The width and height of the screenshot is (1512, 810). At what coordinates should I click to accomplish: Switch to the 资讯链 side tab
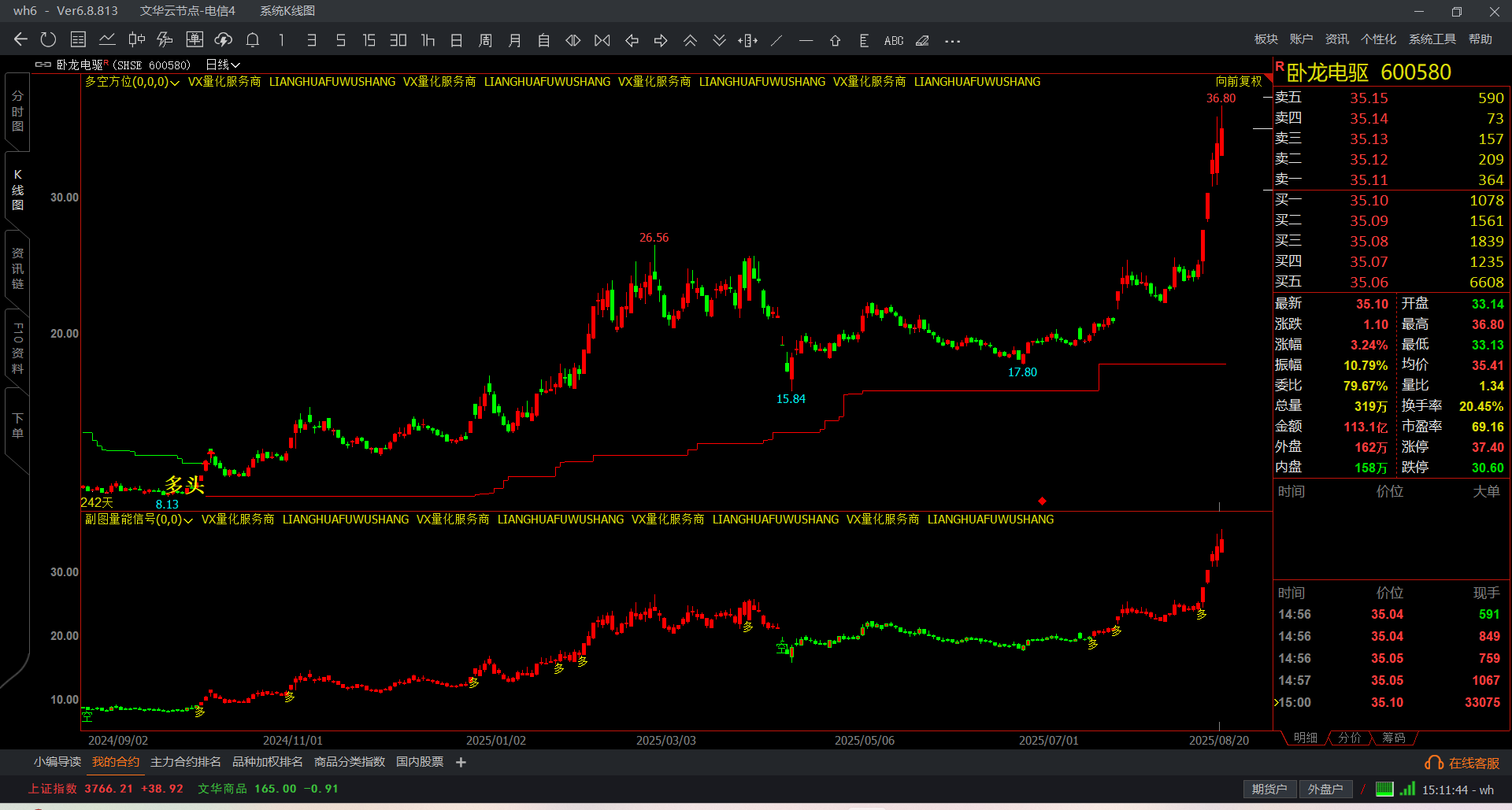17,268
